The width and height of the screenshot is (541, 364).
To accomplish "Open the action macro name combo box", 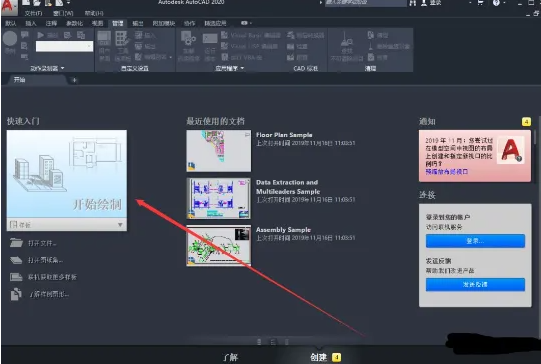I will 64,46.
